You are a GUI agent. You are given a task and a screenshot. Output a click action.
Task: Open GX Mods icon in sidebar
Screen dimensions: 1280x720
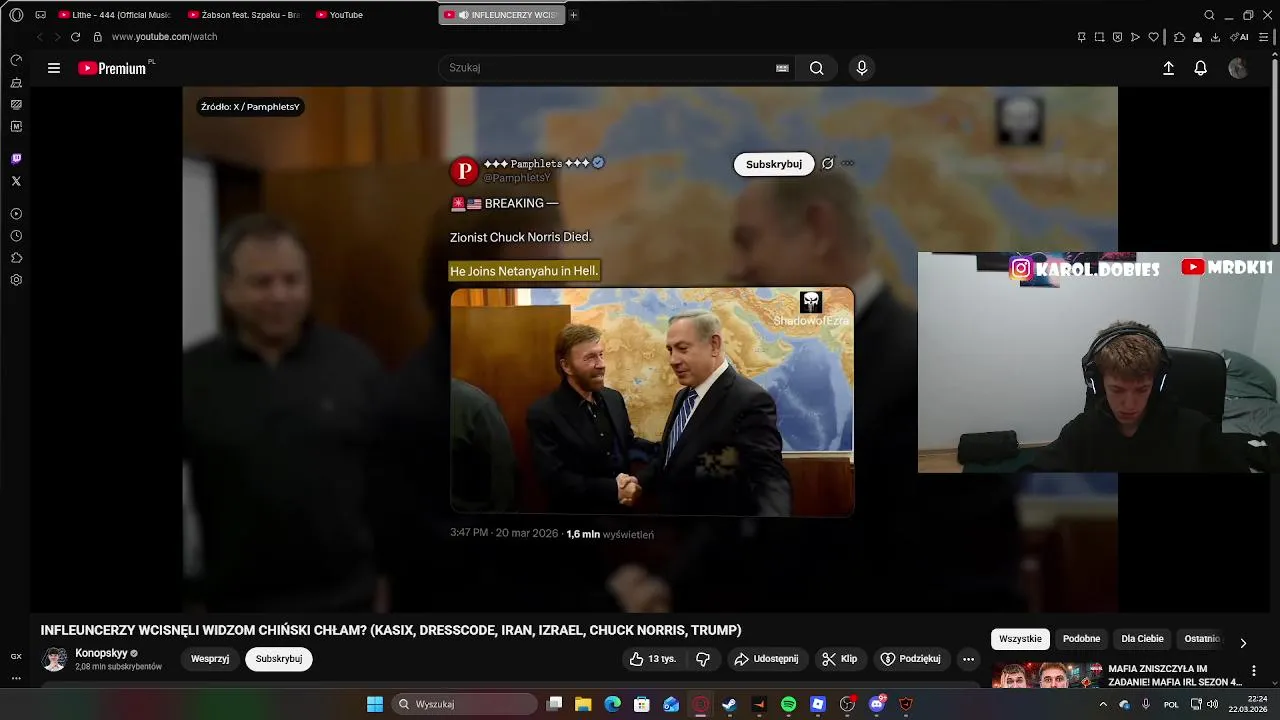pos(16,126)
